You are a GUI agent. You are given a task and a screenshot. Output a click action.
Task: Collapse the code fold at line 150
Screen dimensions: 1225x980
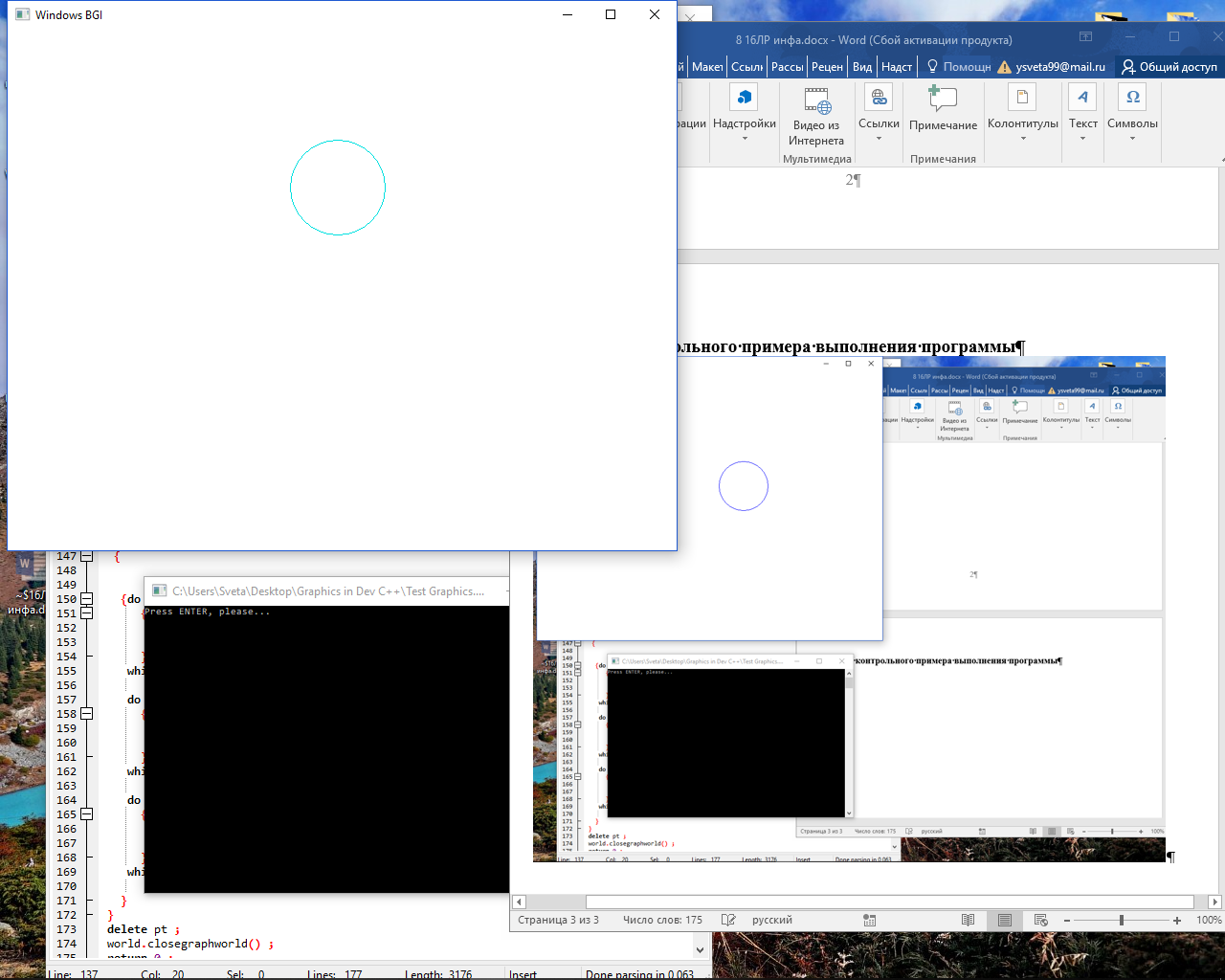(x=87, y=599)
